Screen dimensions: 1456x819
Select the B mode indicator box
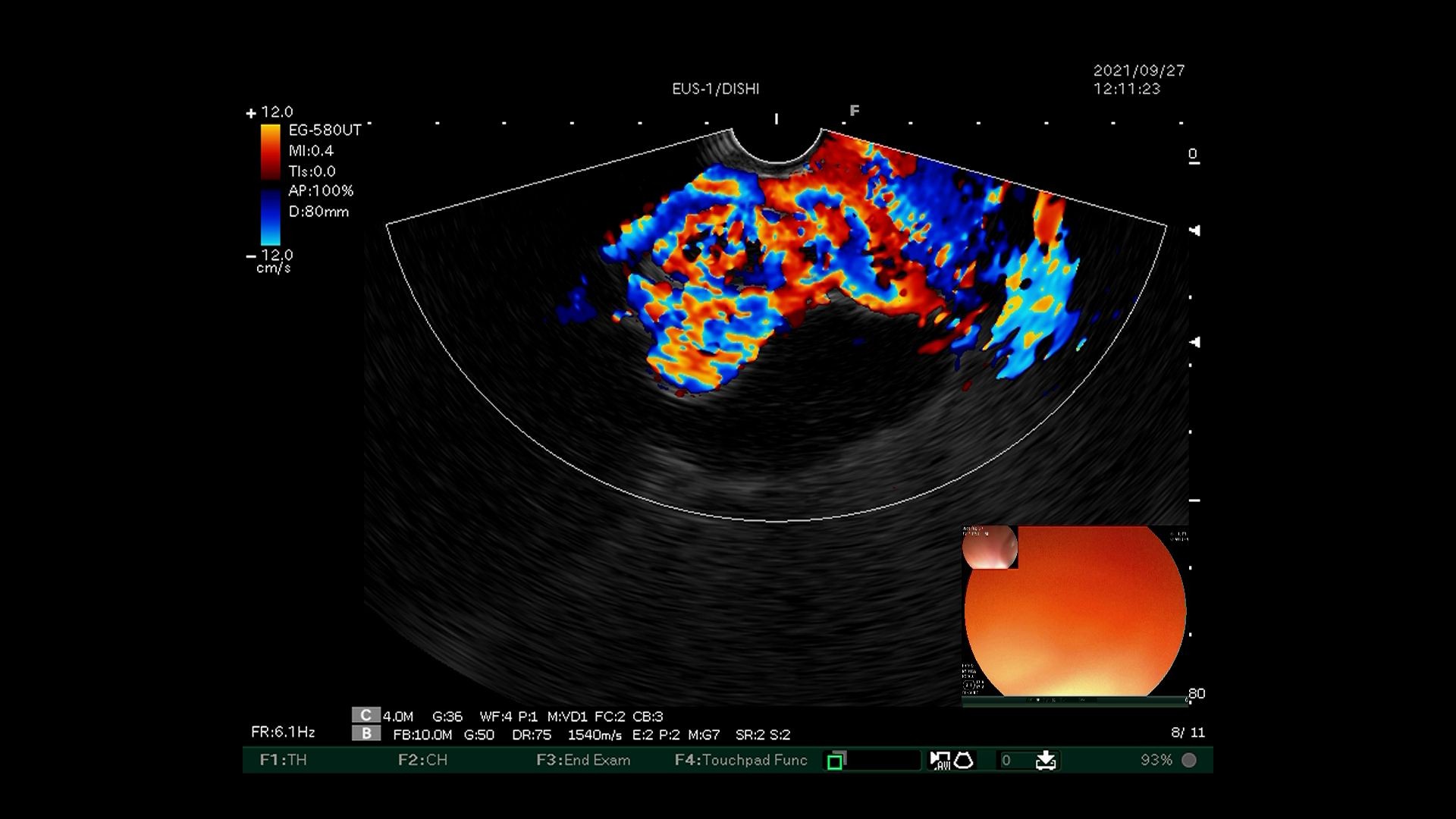(366, 733)
